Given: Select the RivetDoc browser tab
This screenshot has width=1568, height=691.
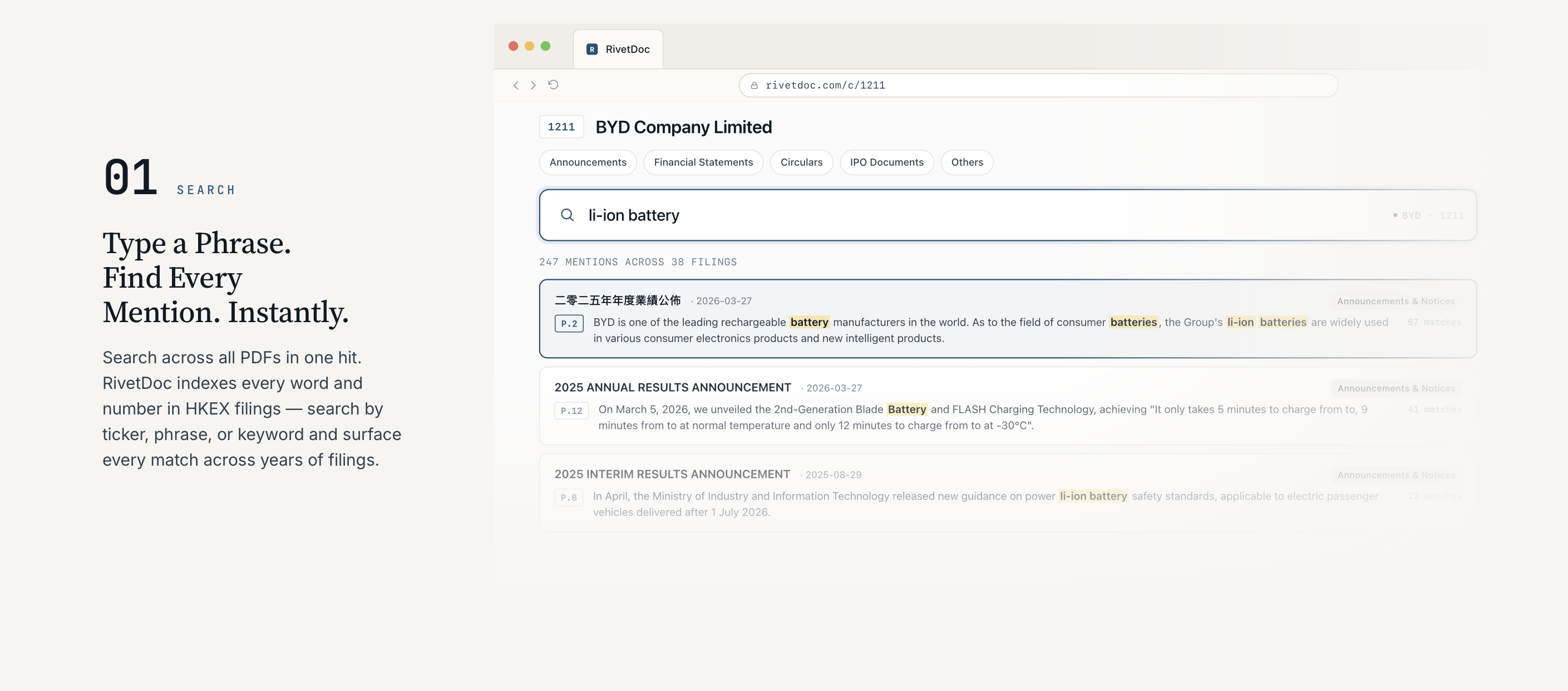Looking at the screenshot, I should (x=618, y=50).
